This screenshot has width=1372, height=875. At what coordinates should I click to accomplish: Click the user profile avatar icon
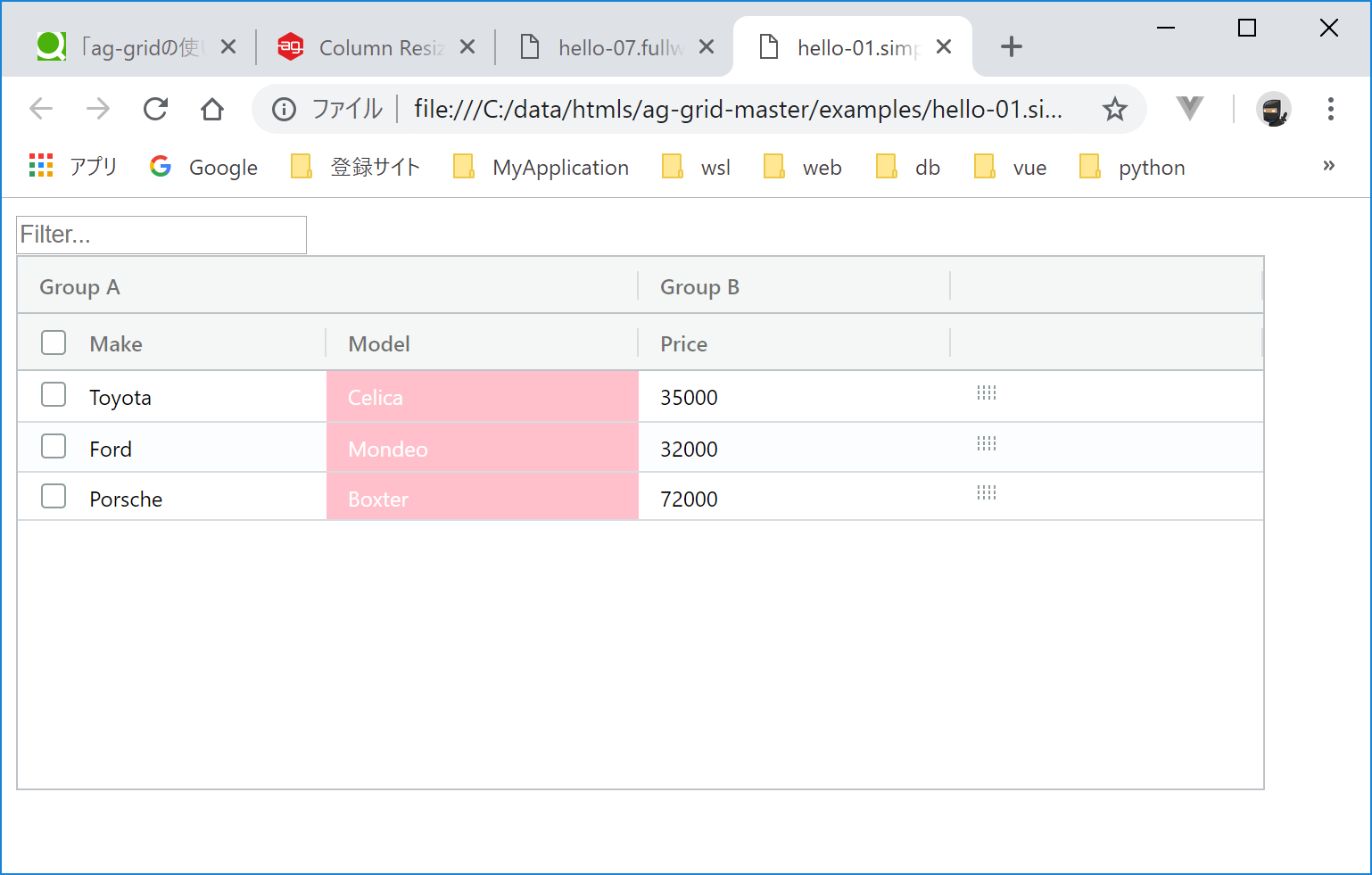click(x=1273, y=109)
